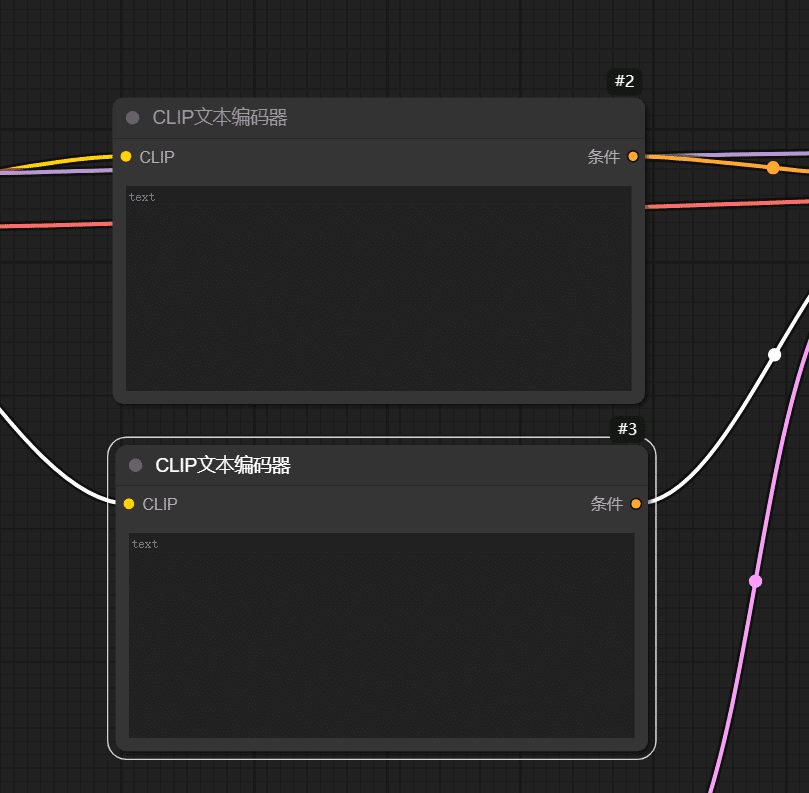The width and height of the screenshot is (809, 793).
Task: Click the yellow CLIP input port on node #3
Action: click(x=129, y=504)
